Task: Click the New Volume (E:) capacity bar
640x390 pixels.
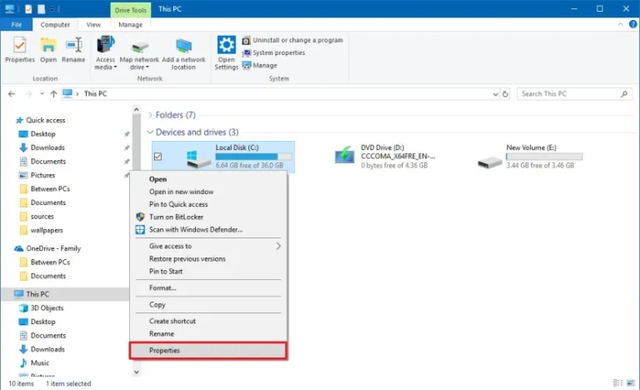Action: coord(544,157)
